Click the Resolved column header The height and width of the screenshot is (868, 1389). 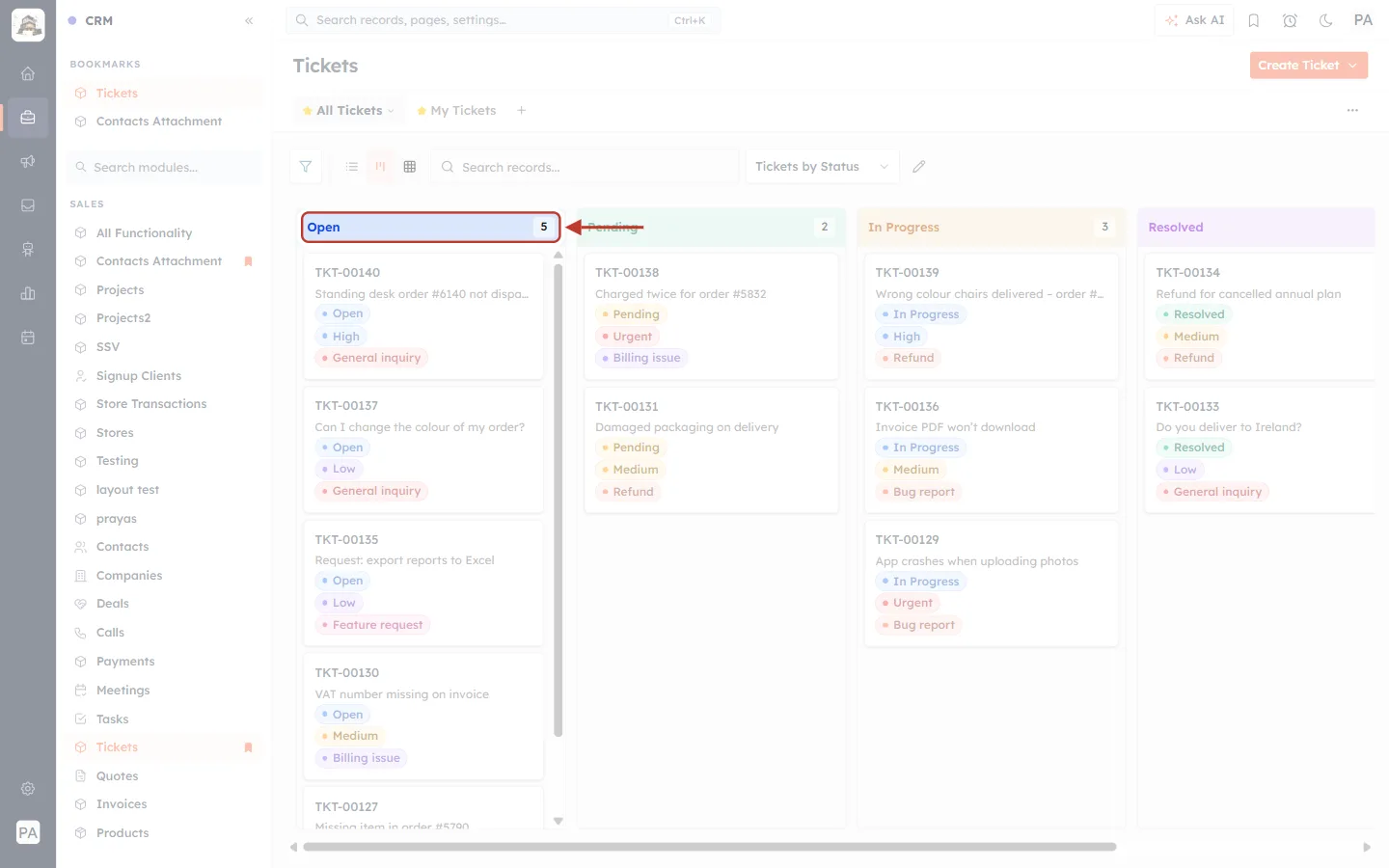[1257, 228]
